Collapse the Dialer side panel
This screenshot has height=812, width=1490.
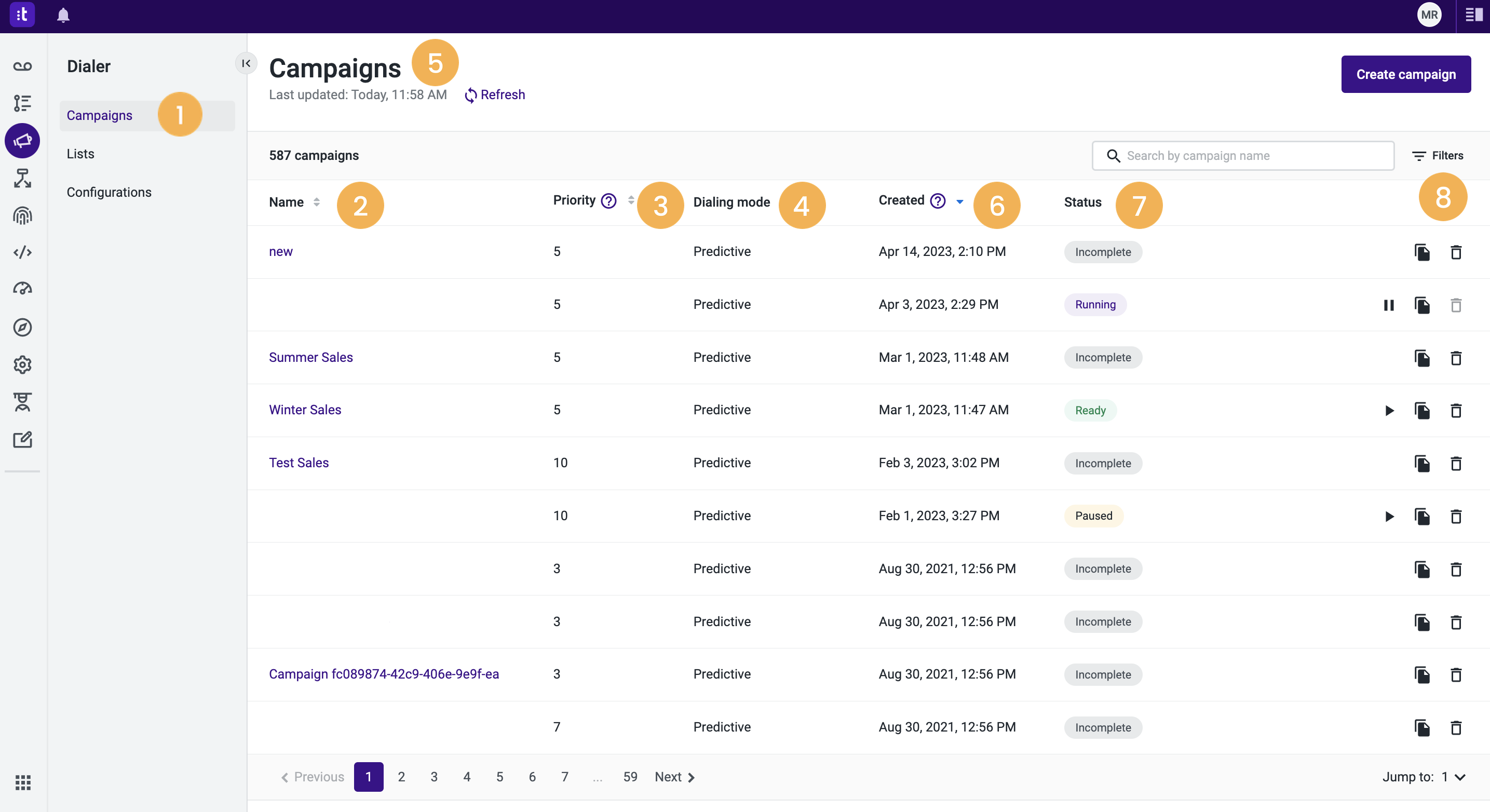pos(247,63)
